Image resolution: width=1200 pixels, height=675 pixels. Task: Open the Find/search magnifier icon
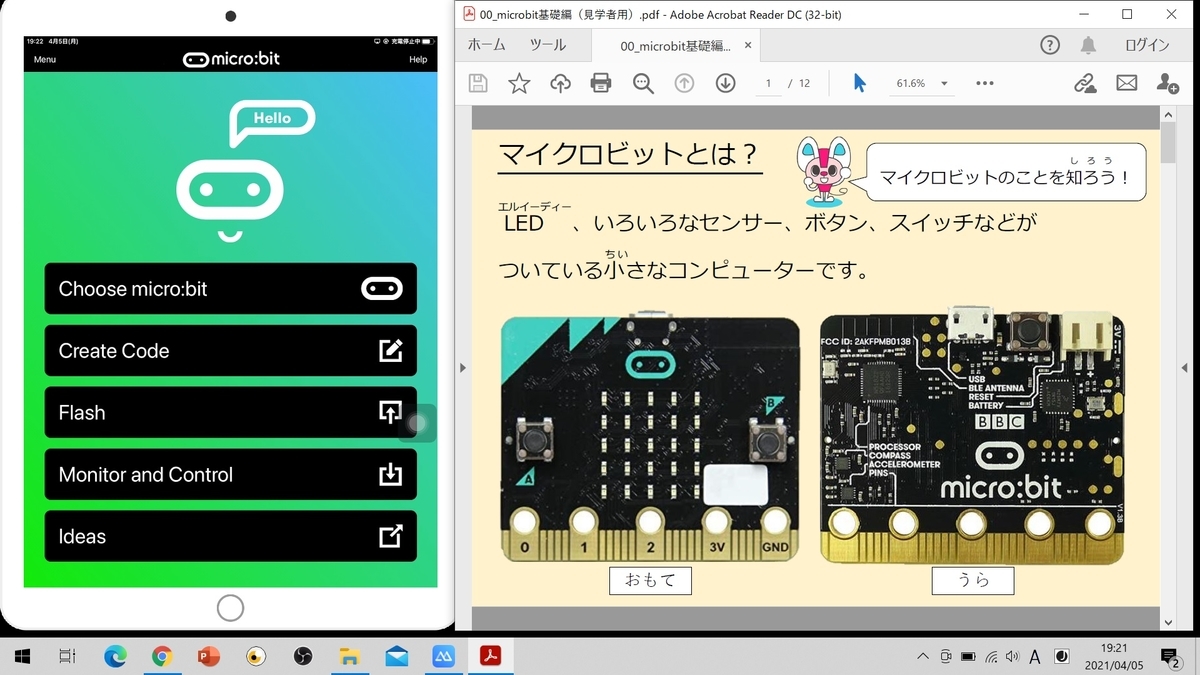point(641,83)
